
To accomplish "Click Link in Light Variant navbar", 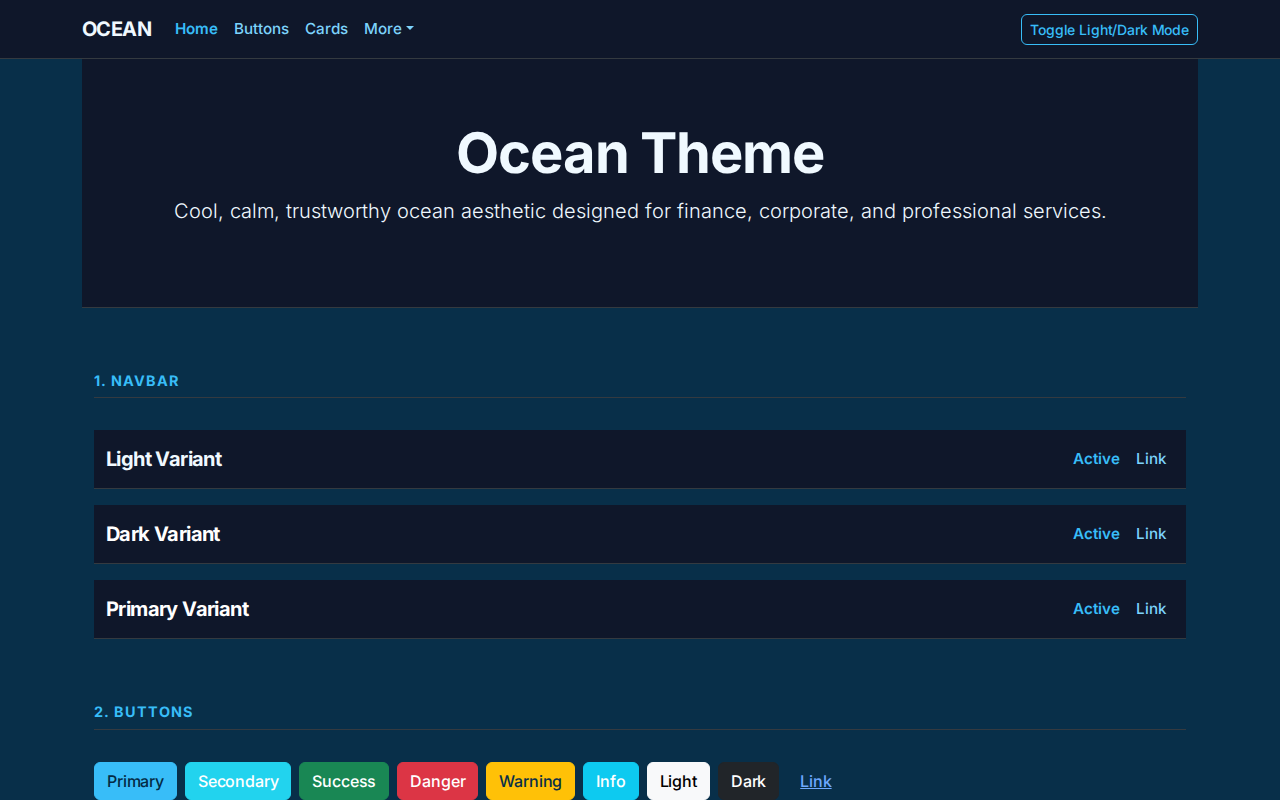I will pyautogui.click(x=1151, y=459).
